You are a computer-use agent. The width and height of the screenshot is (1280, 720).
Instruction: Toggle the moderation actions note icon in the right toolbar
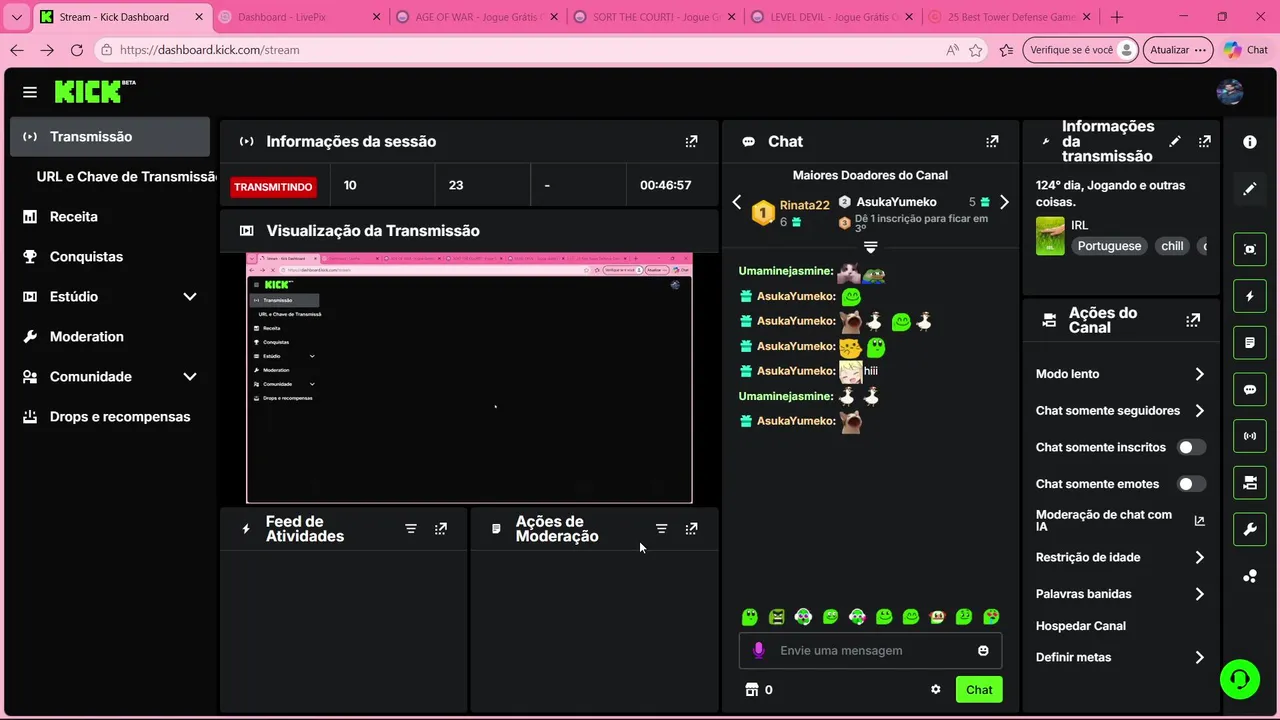[1250, 343]
